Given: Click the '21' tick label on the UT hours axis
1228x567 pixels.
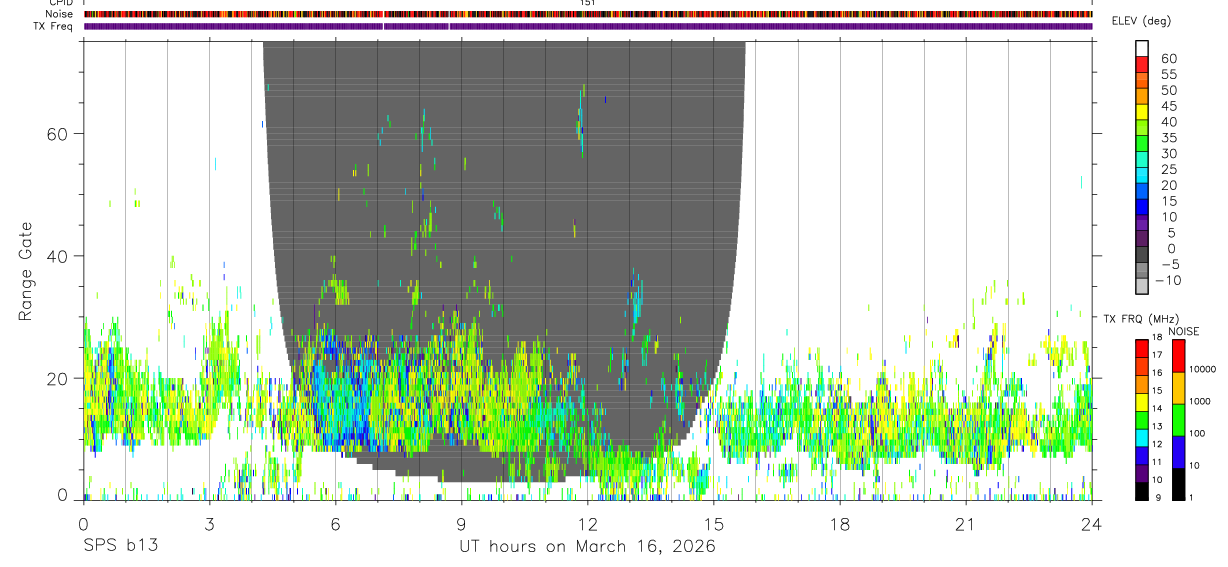Looking at the screenshot, I should (x=965, y=525).
